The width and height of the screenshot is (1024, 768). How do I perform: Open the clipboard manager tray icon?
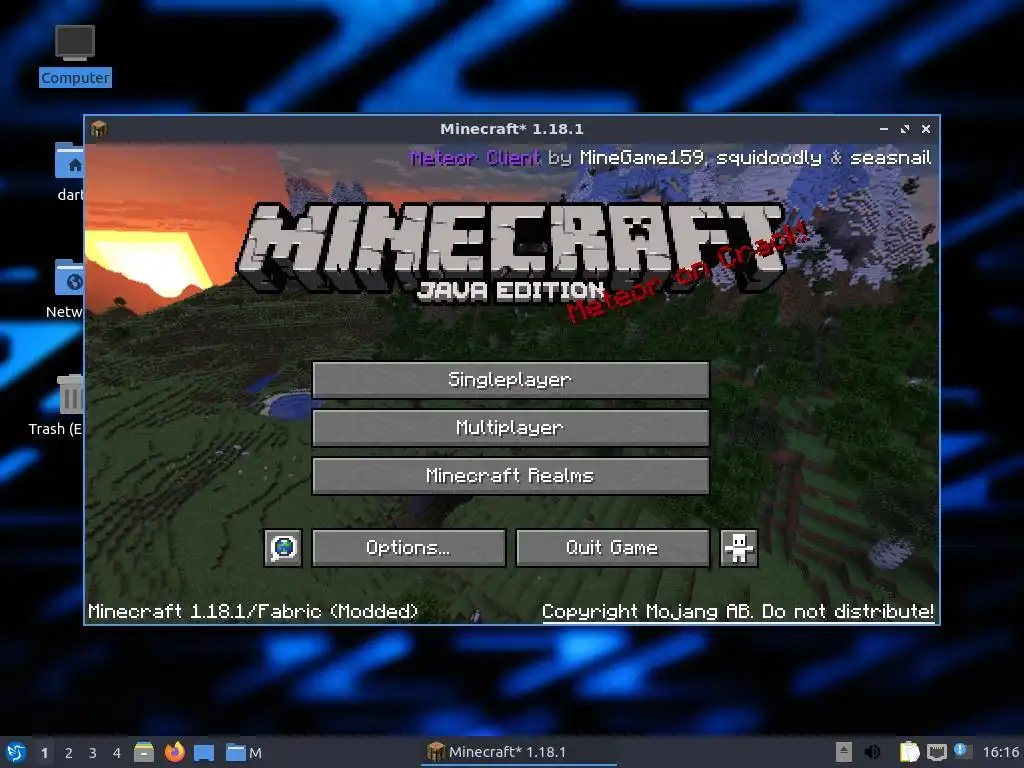pos(909,752)
